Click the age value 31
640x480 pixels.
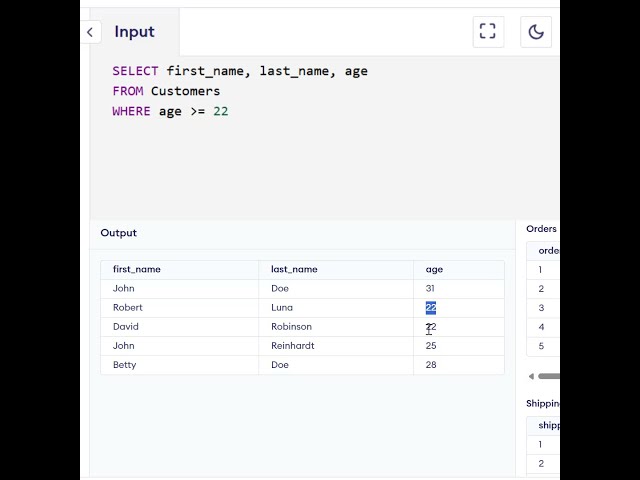(430, 289)
